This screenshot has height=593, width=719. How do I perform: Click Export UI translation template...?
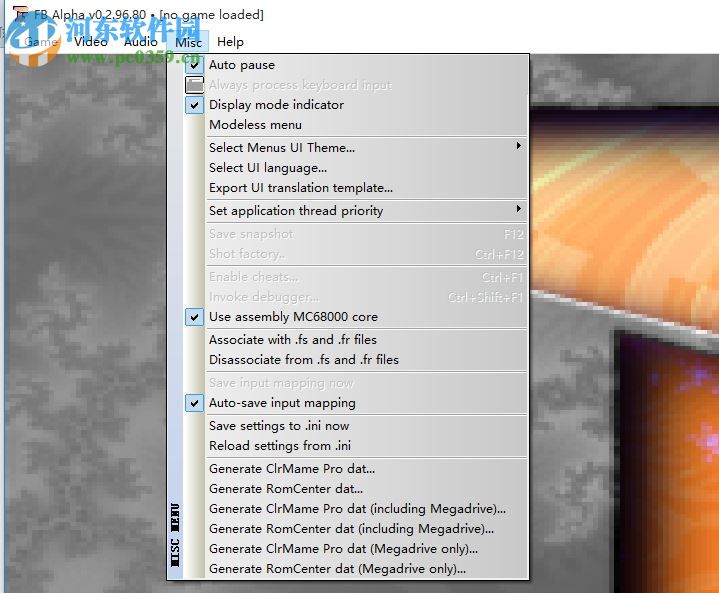coord(355,188)
